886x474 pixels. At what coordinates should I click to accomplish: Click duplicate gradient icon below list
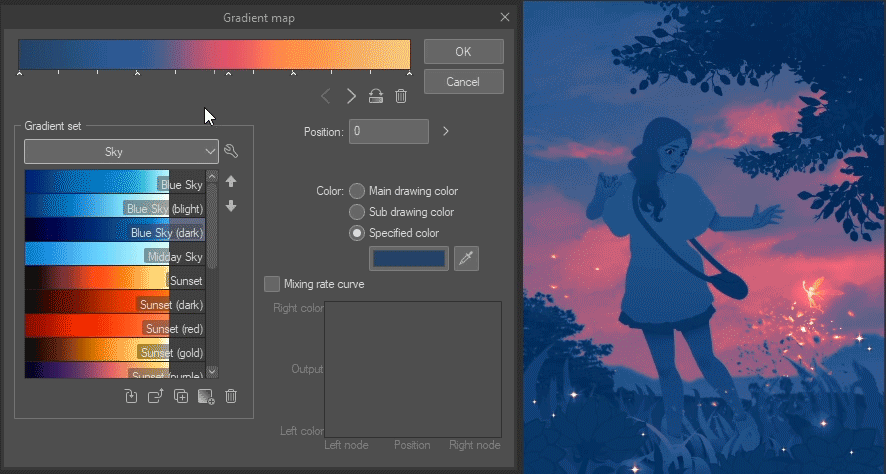click(181, 396)
